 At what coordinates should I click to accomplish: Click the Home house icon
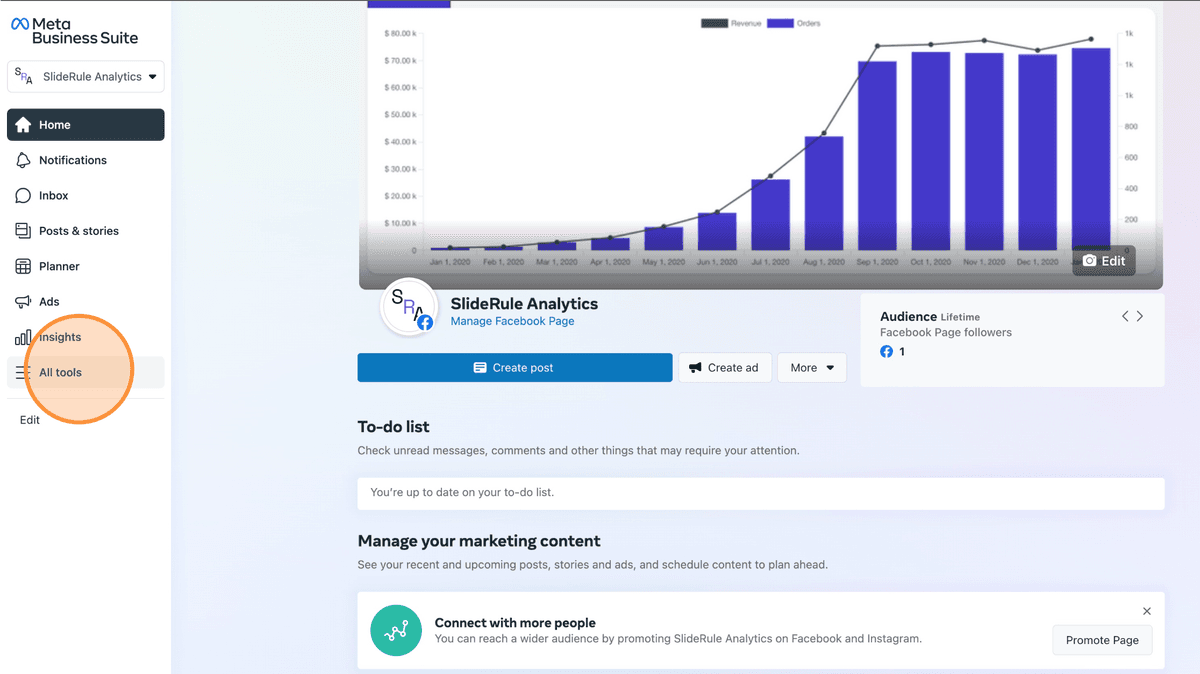pyautogui.click(x=23, y=125)
